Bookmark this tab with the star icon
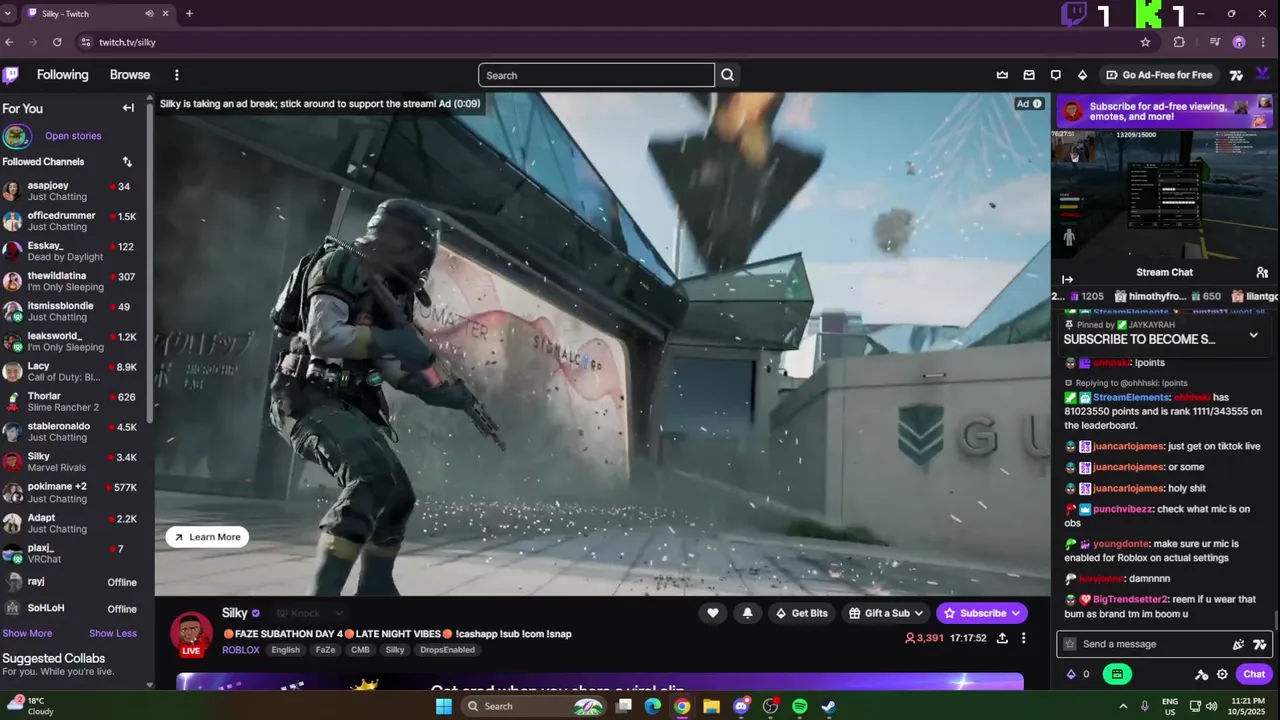The height and width of the screenshot is (720, 1280). tap(1145, 42)
